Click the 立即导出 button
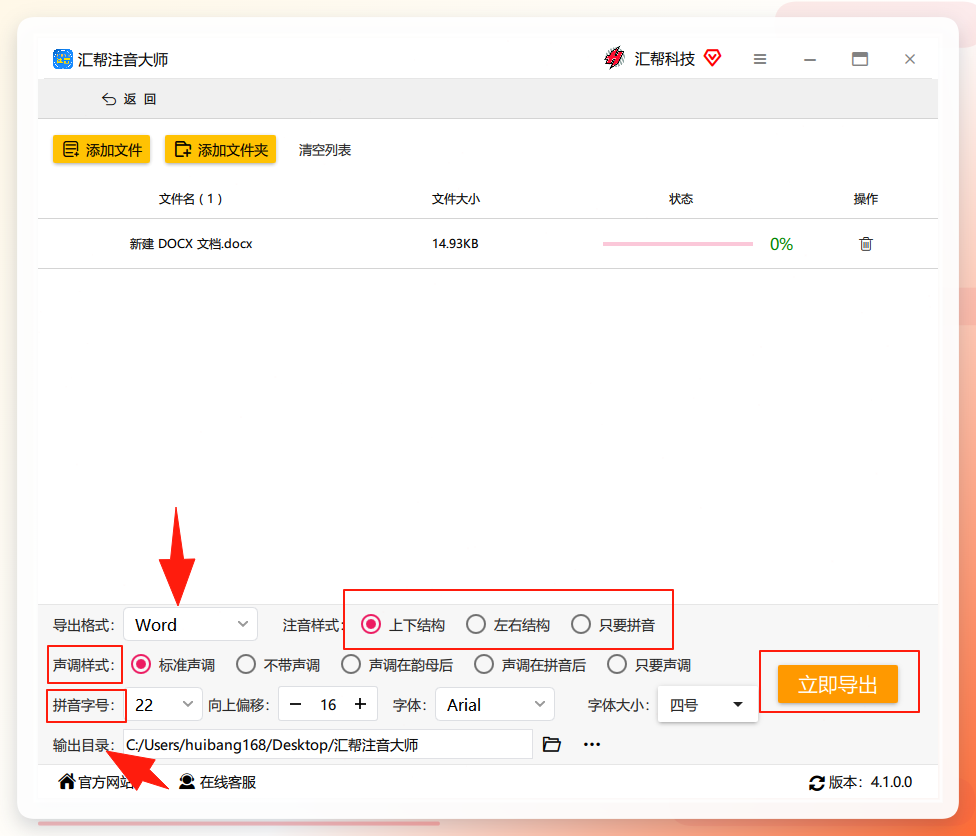Screen dimensions: 976x836 [838, 684]
